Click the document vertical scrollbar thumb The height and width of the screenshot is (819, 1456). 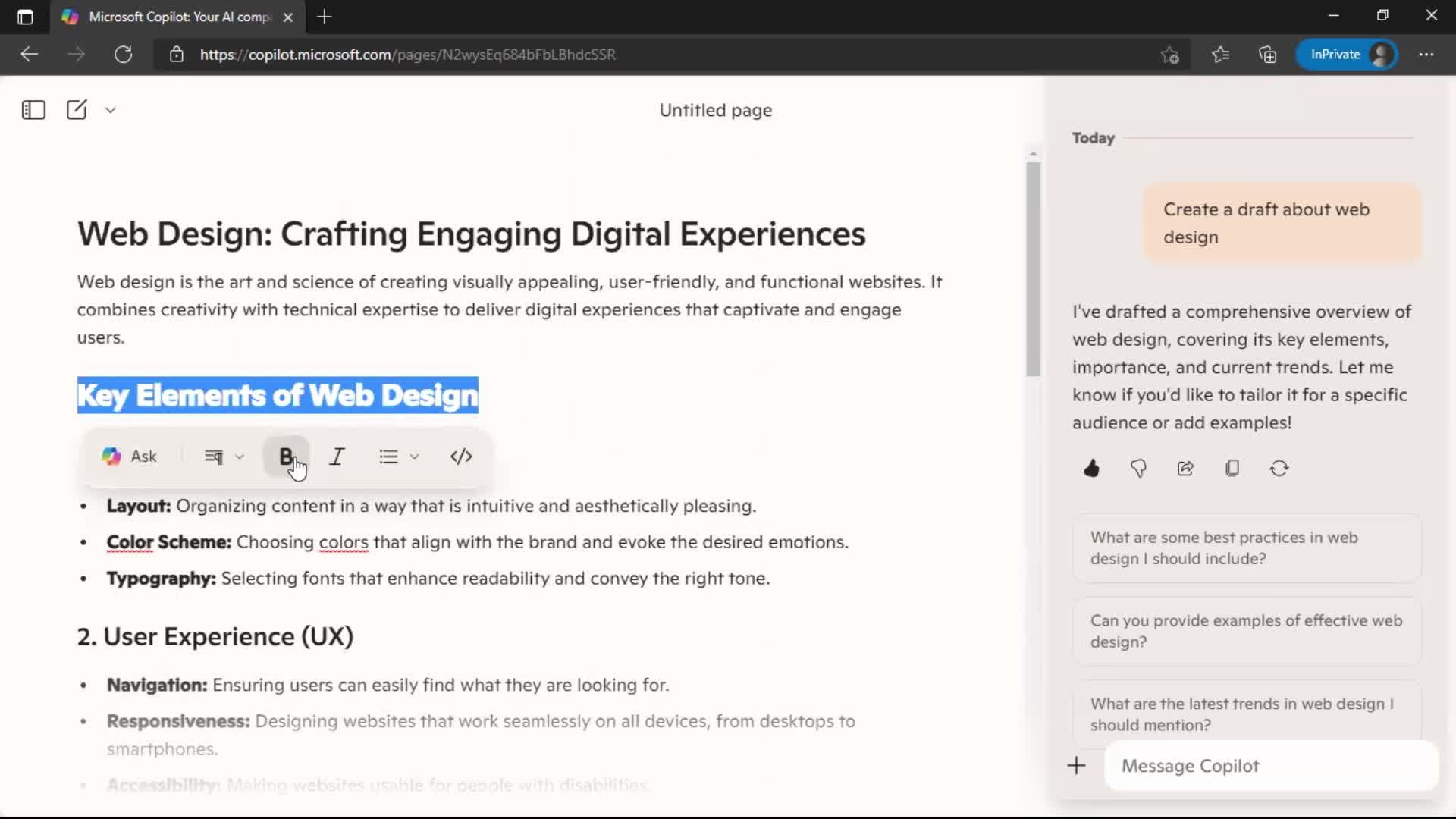[x=1033, y=269]
